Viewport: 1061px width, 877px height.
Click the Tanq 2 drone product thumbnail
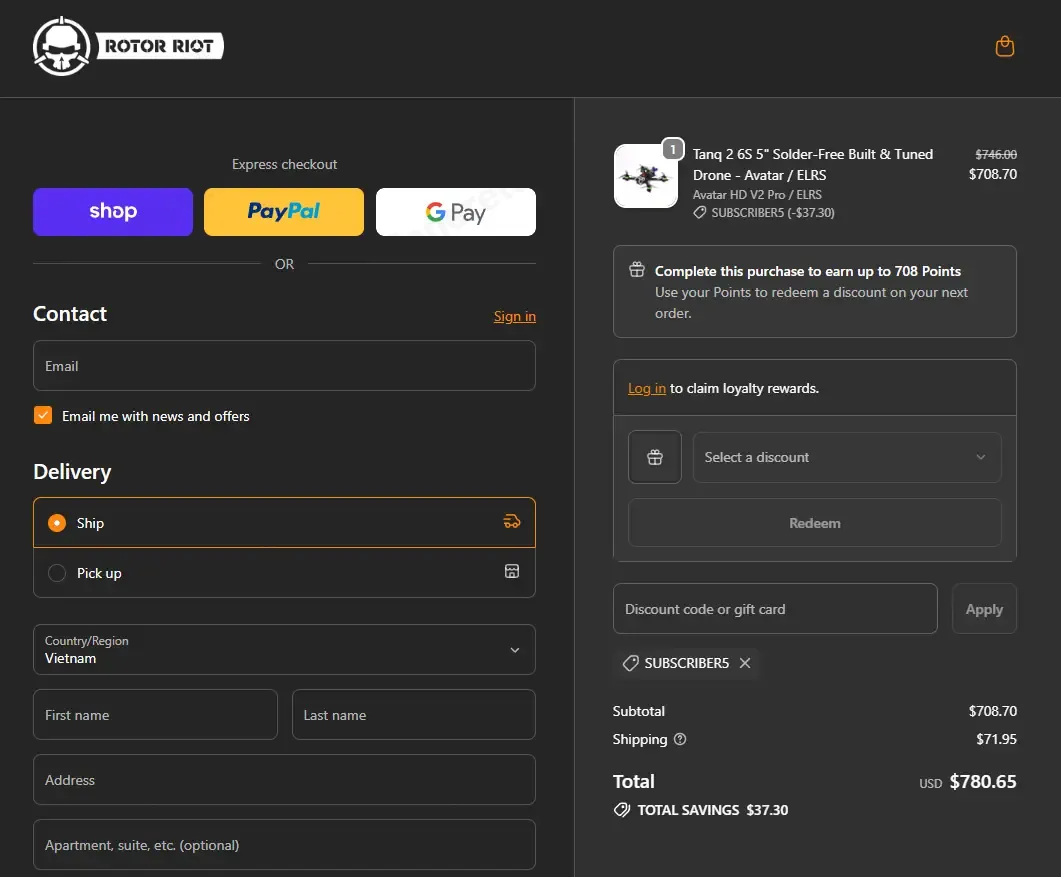646,176
